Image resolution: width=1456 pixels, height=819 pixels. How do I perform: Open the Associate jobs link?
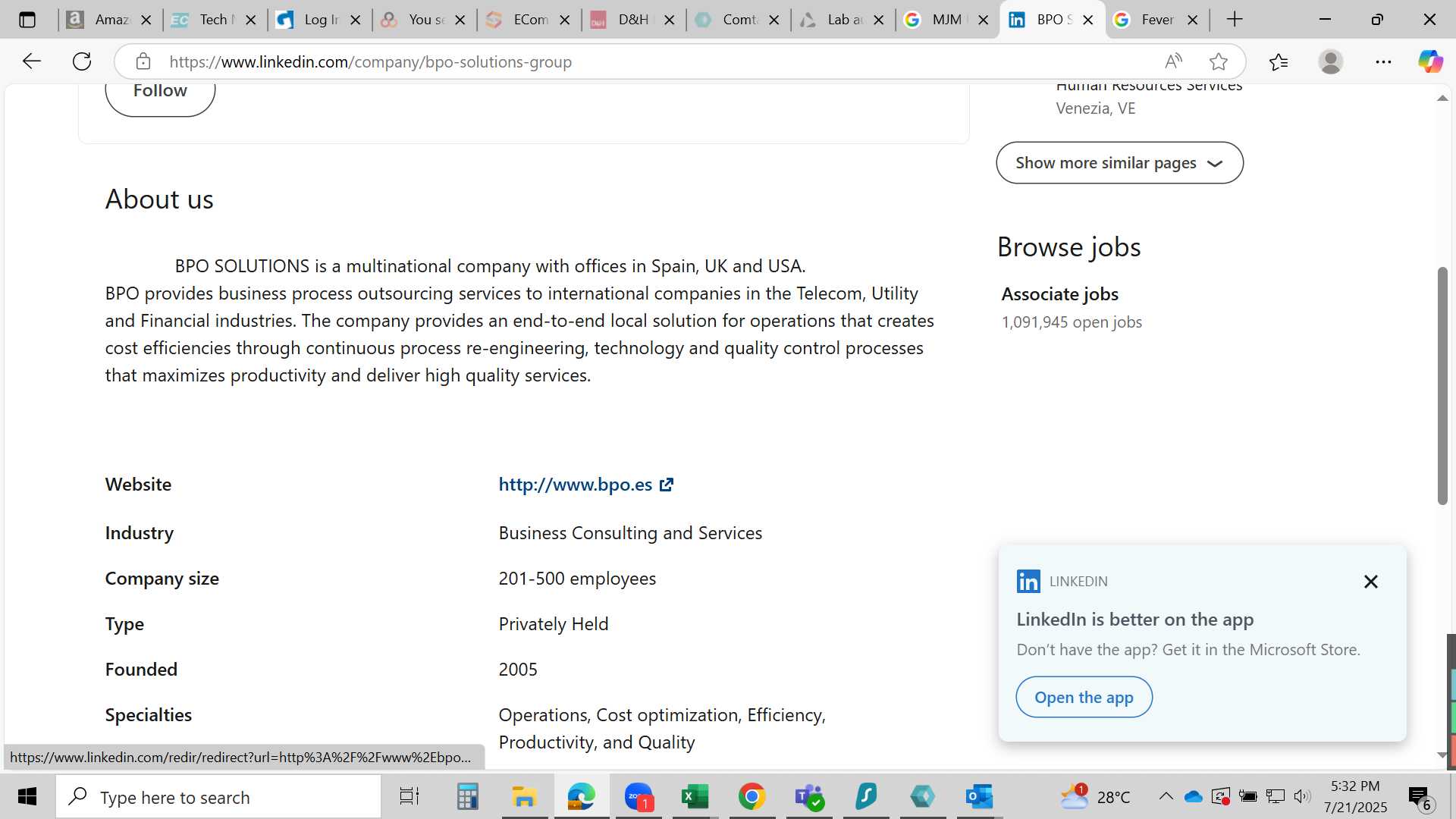pyautogui.click(x=1059, y=294)
